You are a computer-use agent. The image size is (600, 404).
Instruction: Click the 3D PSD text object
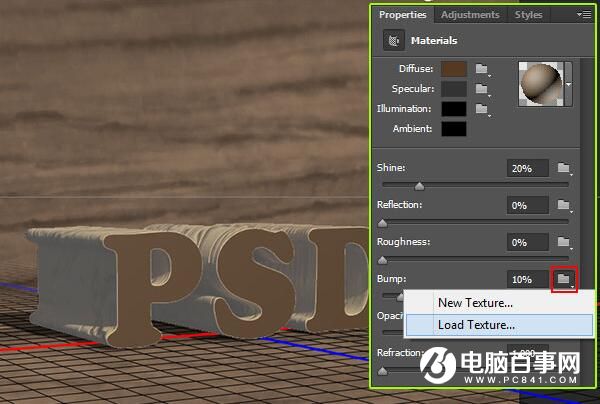click(x=199, y=285)
